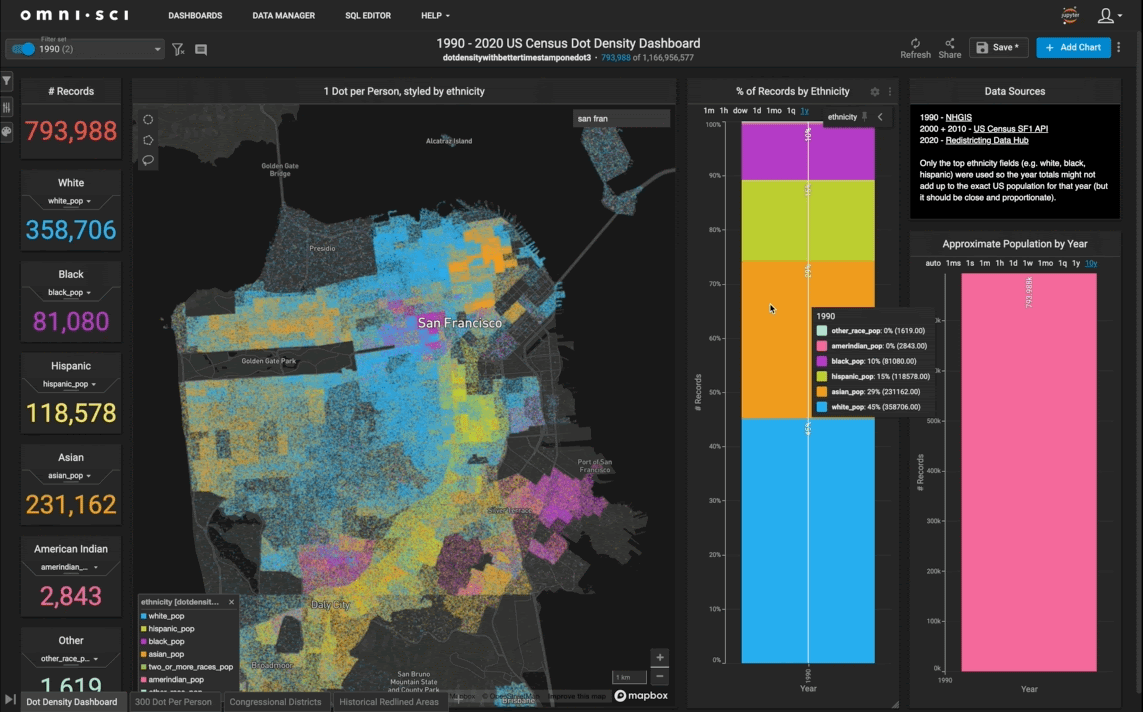Select the polygon selection tool on map
The height and width of the screenshot is (712, 1143).
(148, 140)
